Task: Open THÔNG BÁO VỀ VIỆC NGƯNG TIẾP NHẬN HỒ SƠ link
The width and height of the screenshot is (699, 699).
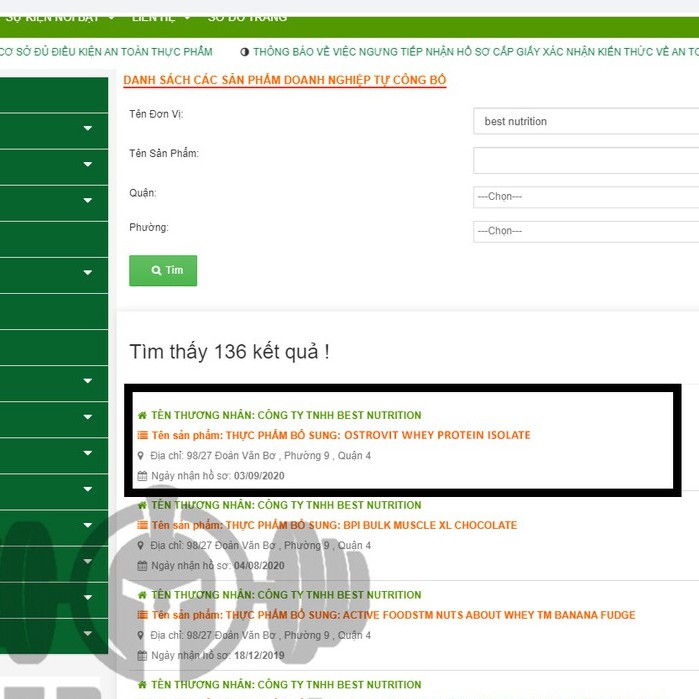Action: tap(476, 52)
